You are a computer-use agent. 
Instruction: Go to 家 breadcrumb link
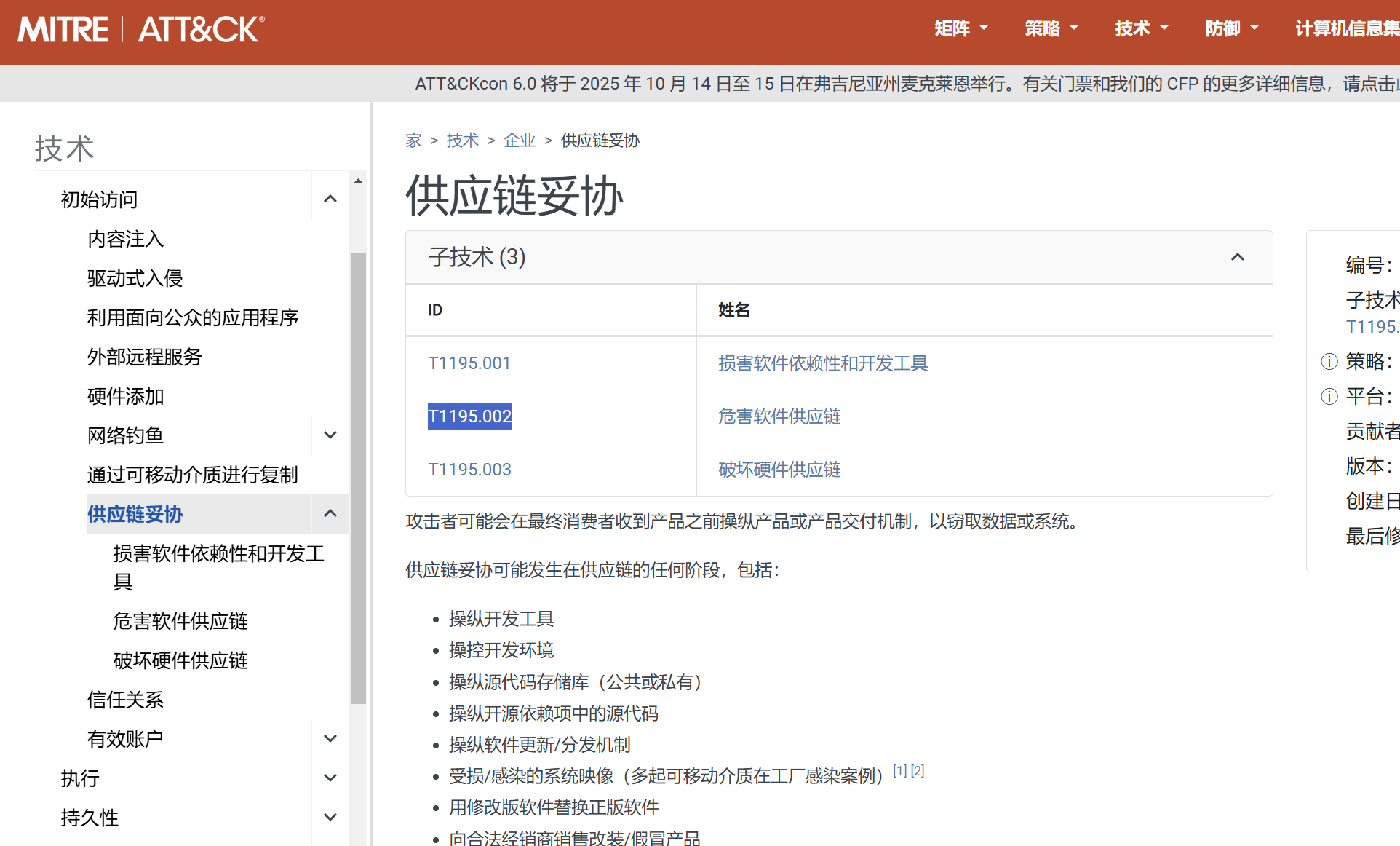413,140
